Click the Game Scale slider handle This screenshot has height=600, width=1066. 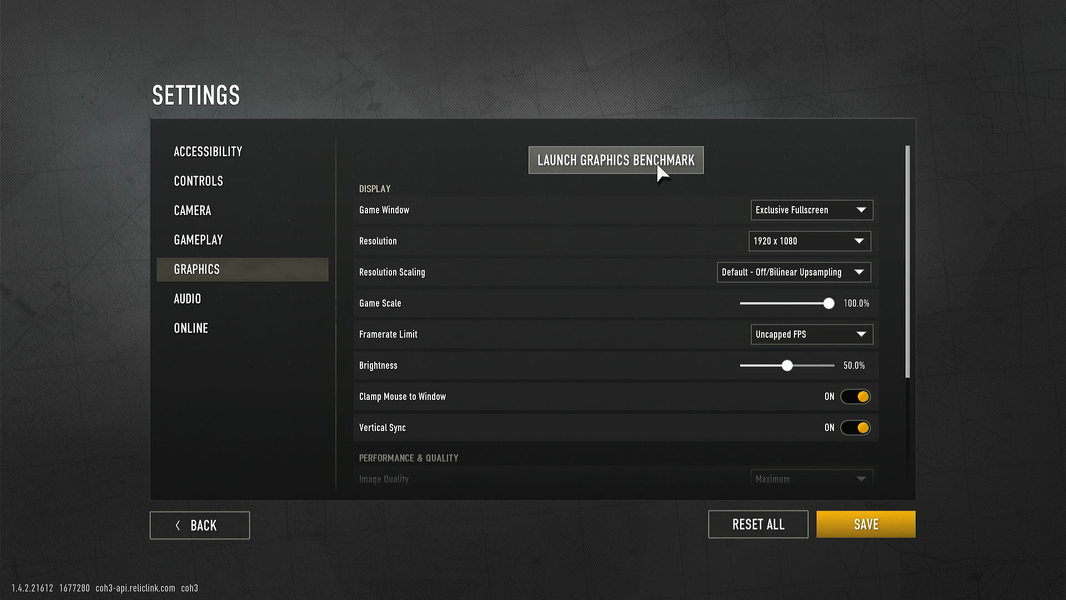point(829,304)
